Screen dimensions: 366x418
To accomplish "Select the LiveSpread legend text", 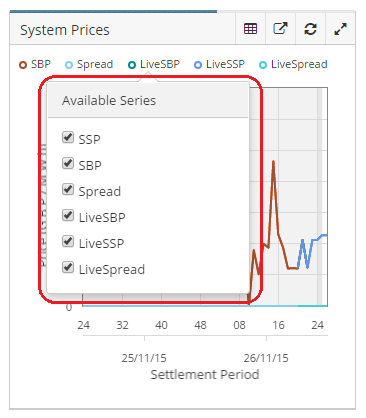I will coord(299,64).
